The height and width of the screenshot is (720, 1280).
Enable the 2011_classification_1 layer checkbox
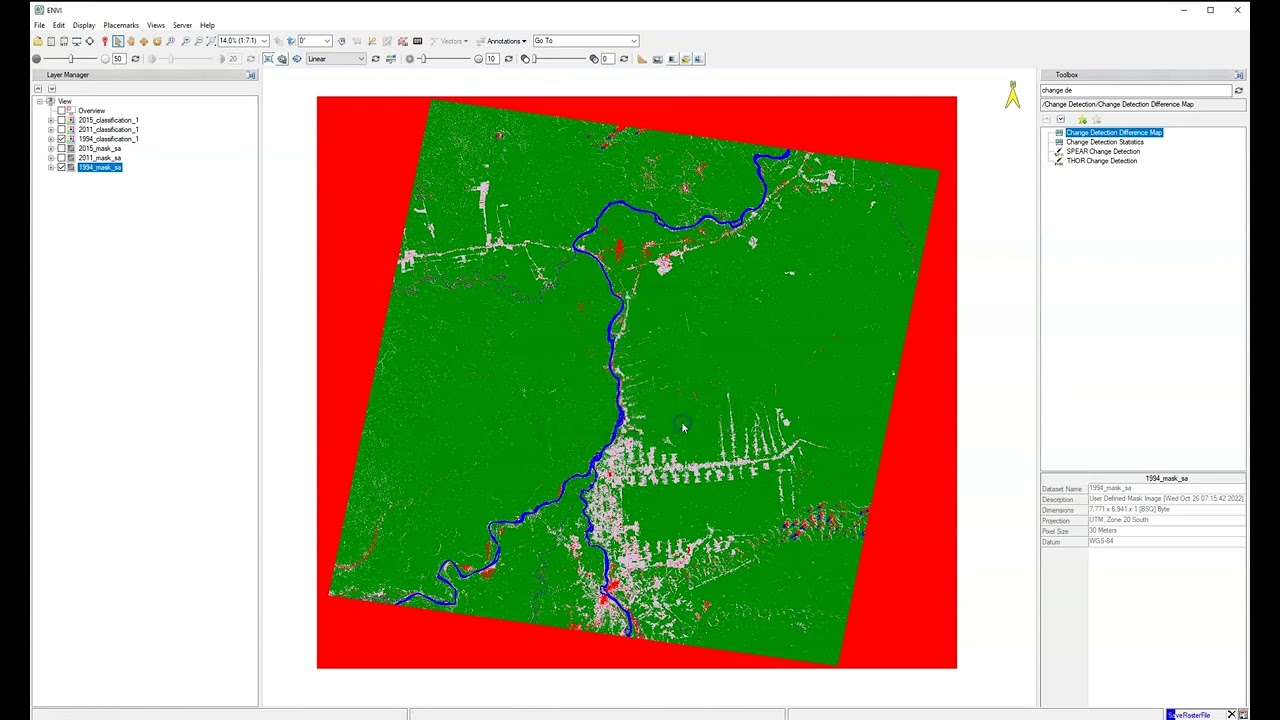61,130
